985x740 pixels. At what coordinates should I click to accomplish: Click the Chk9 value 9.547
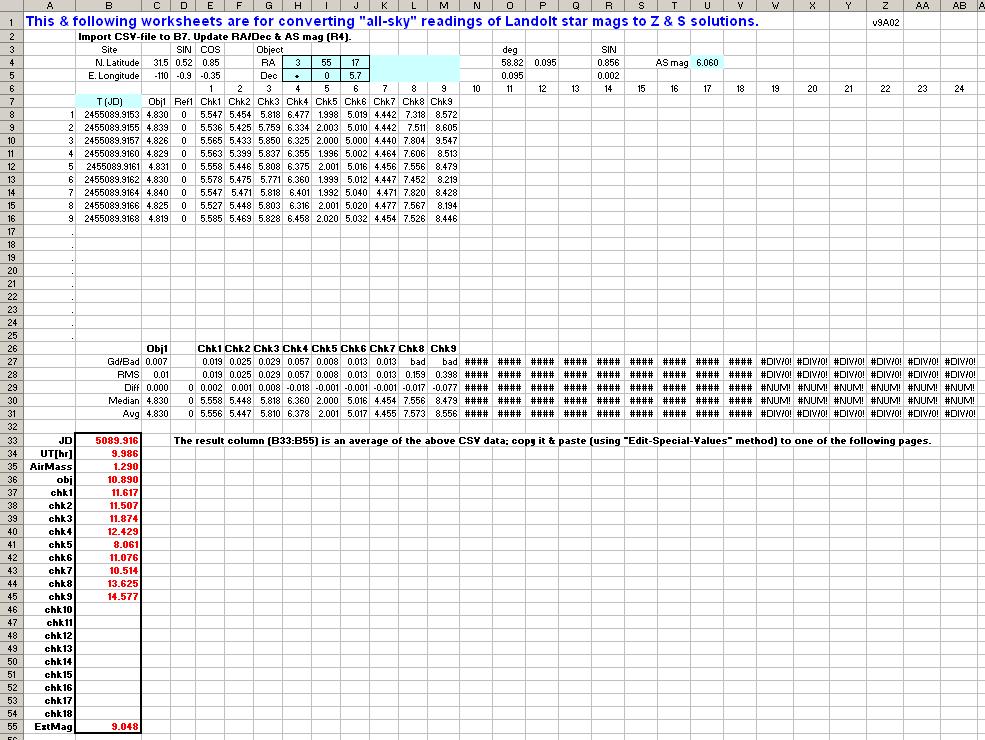[x=446, y=141]
